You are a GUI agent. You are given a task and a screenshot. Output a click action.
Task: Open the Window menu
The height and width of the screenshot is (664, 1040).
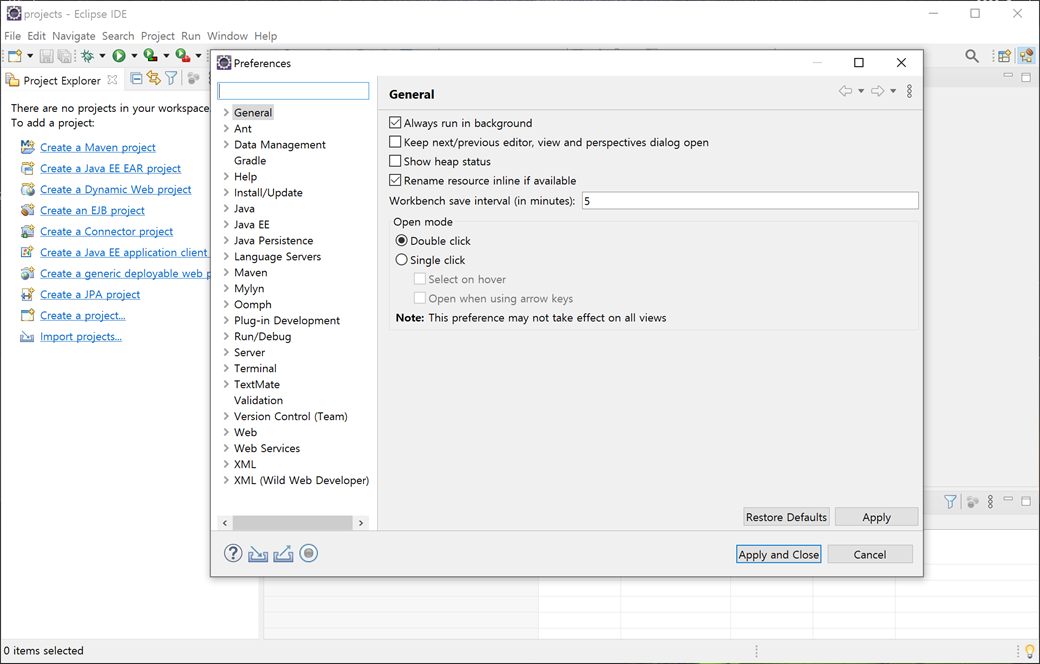[x=227, y=36]
